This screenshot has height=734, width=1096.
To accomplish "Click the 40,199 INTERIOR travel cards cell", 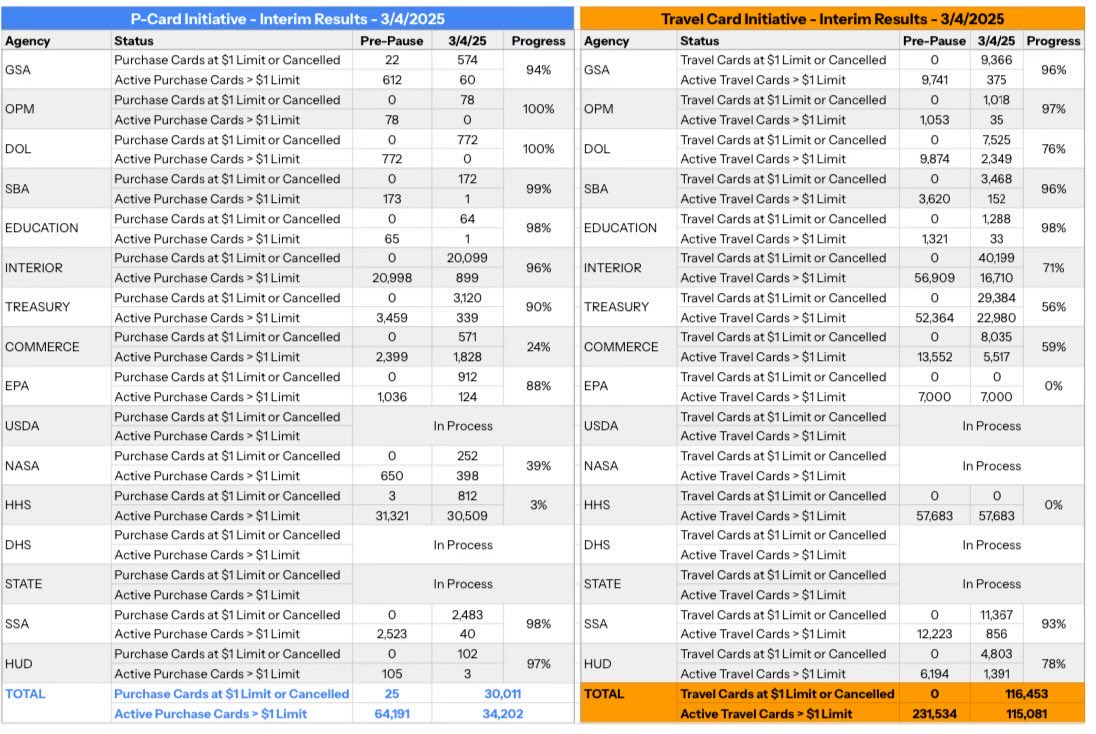I will tap(996, 258).
